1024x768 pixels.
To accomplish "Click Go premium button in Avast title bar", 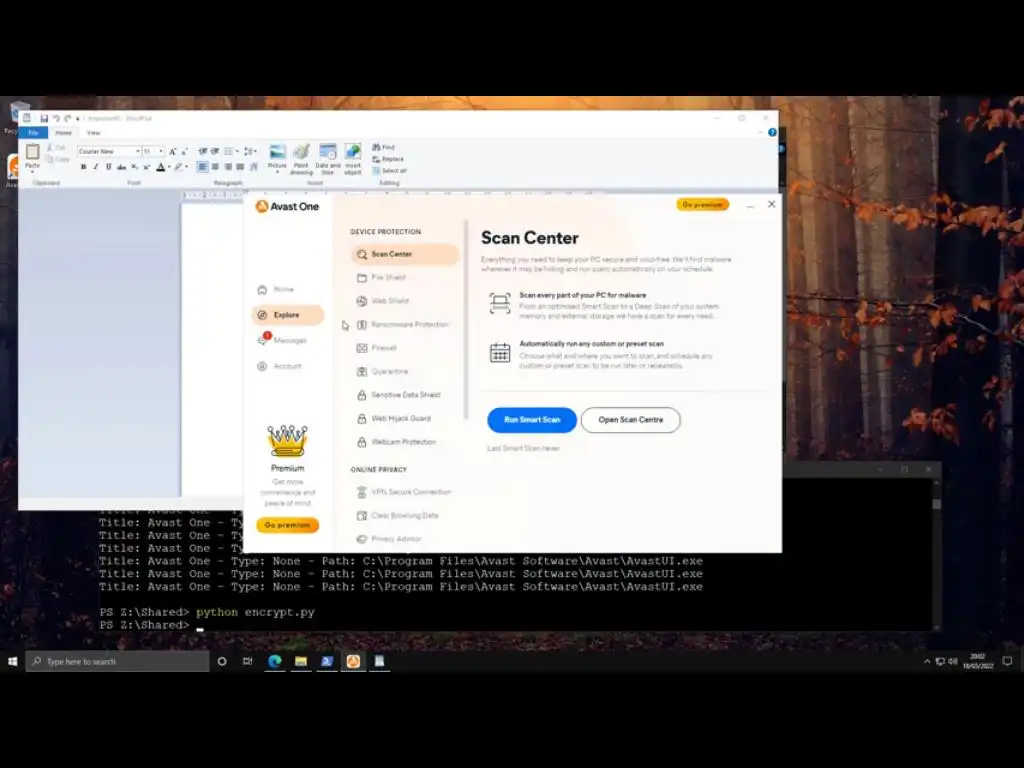I will click(x=703, y=204).
